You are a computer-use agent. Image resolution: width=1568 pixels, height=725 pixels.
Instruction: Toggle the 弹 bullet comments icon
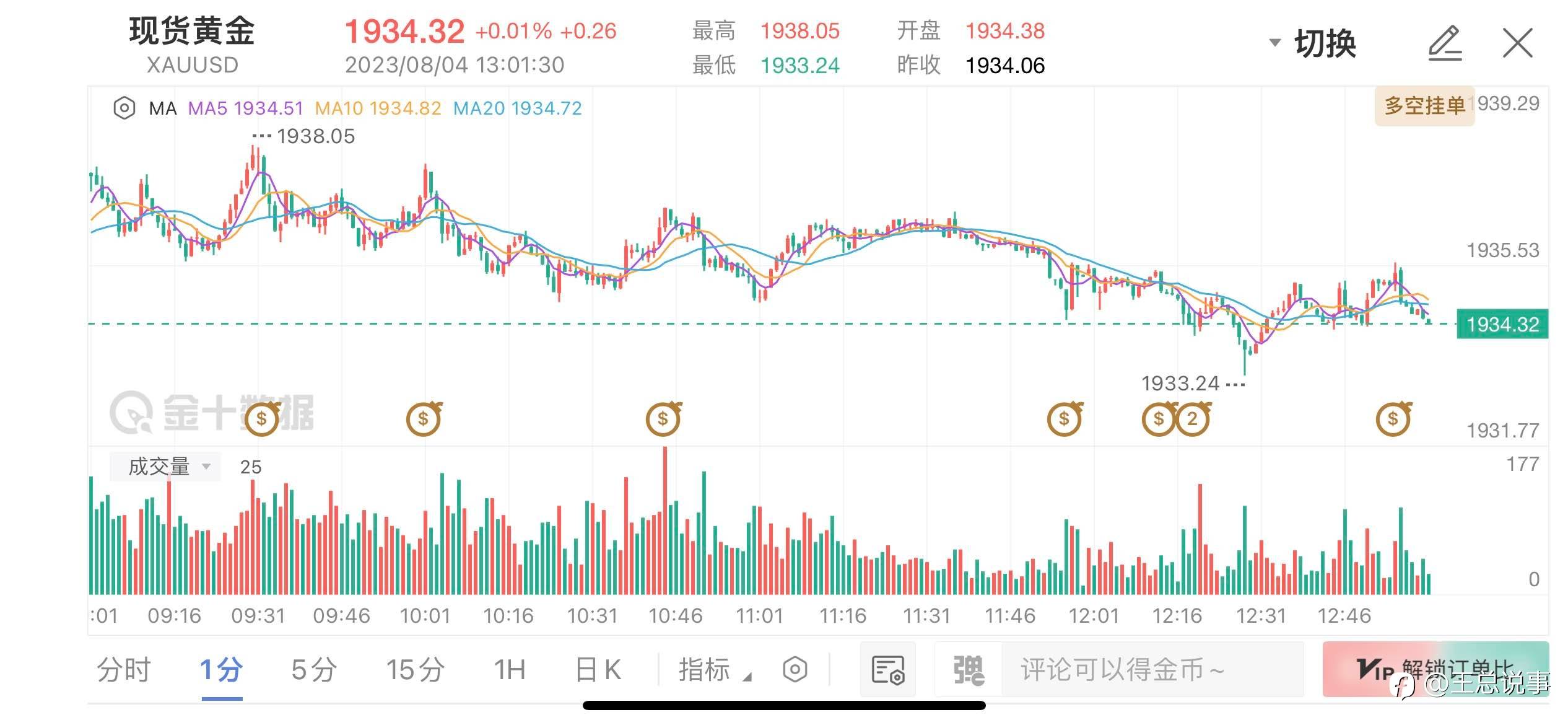[x=968, y=670]
